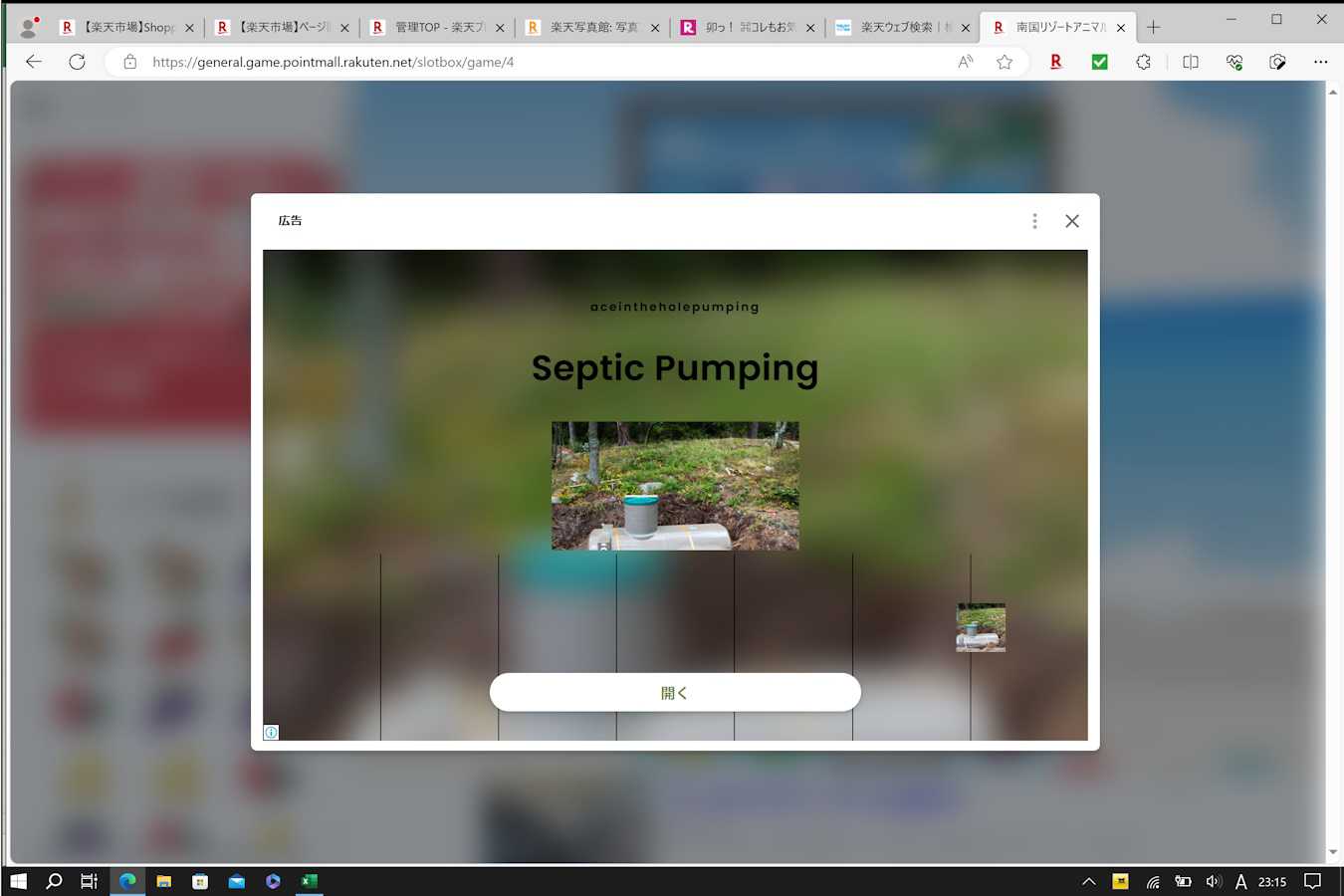Click the aceintheholepumping advertiser link

pos(675,307)
